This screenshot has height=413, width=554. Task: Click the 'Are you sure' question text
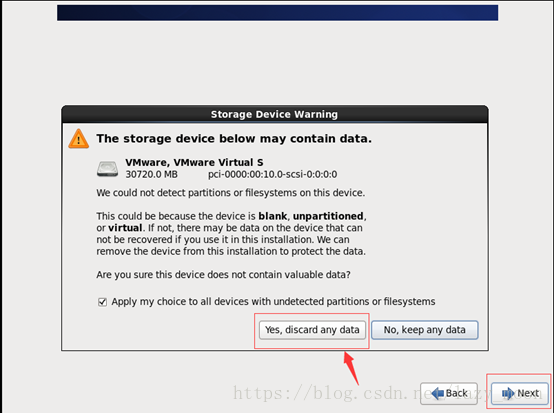click(223, 275)
